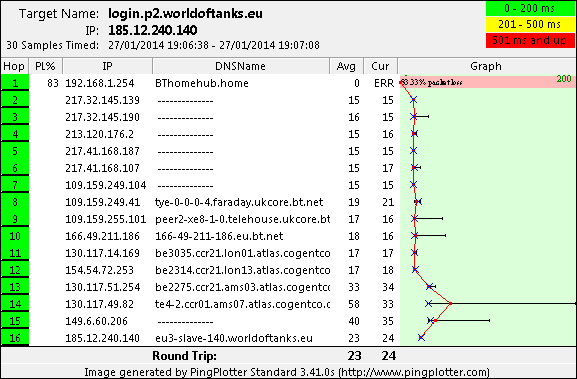Click the Hop column header
The image size is (577, 379).
click(x=15, y=66)
